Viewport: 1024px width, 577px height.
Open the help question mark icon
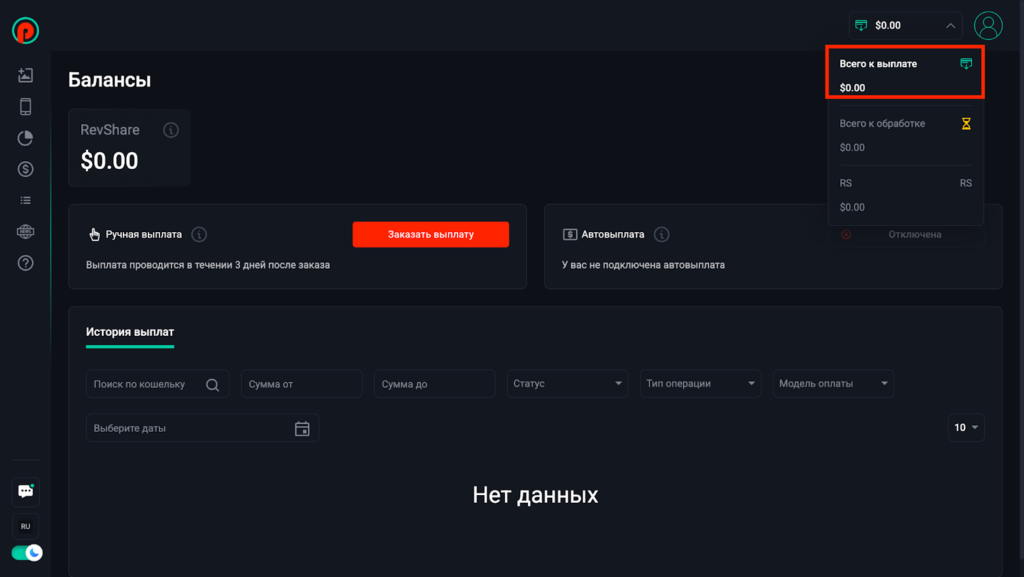click(25, 263)
